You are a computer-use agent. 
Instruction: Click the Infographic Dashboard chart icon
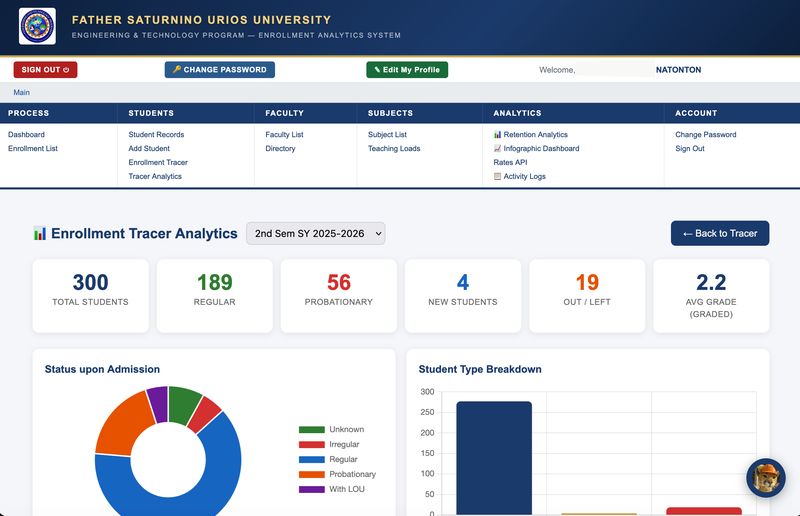[x=497, y=149]
